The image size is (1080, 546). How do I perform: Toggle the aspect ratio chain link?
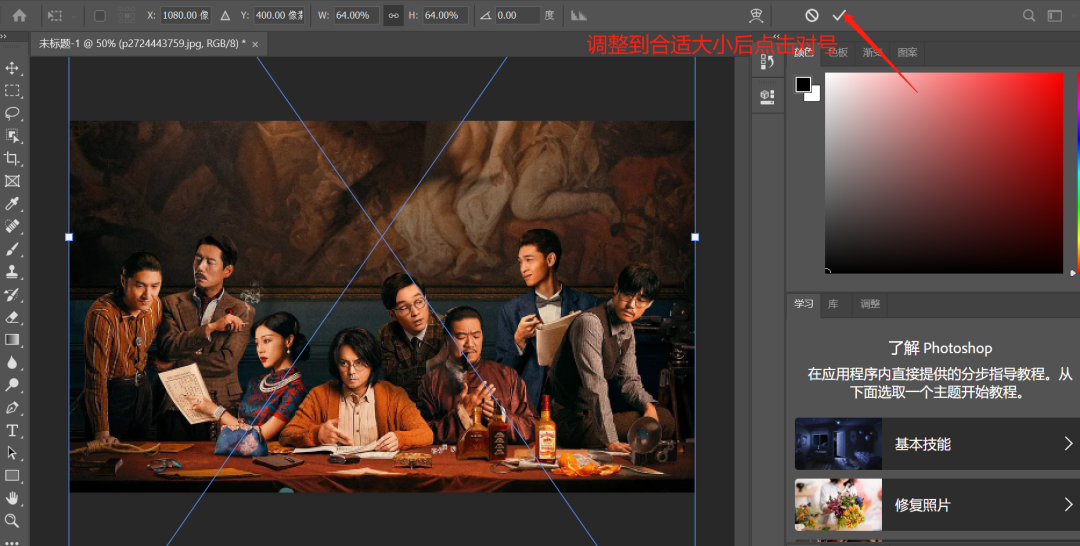[x=394, y=16]
